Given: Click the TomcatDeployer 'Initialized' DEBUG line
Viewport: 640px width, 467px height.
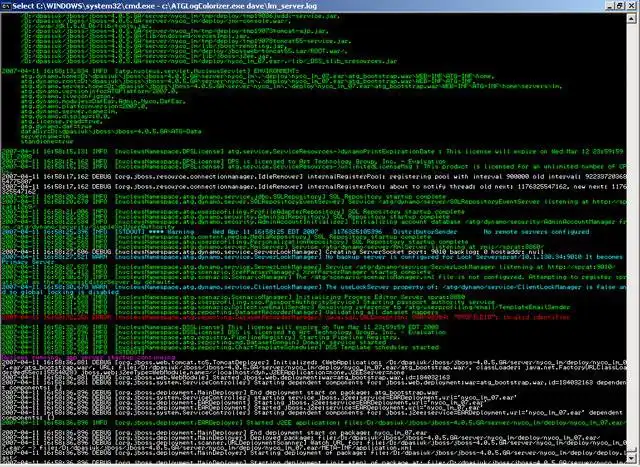Looking at the screenshot, I should 314,362.
